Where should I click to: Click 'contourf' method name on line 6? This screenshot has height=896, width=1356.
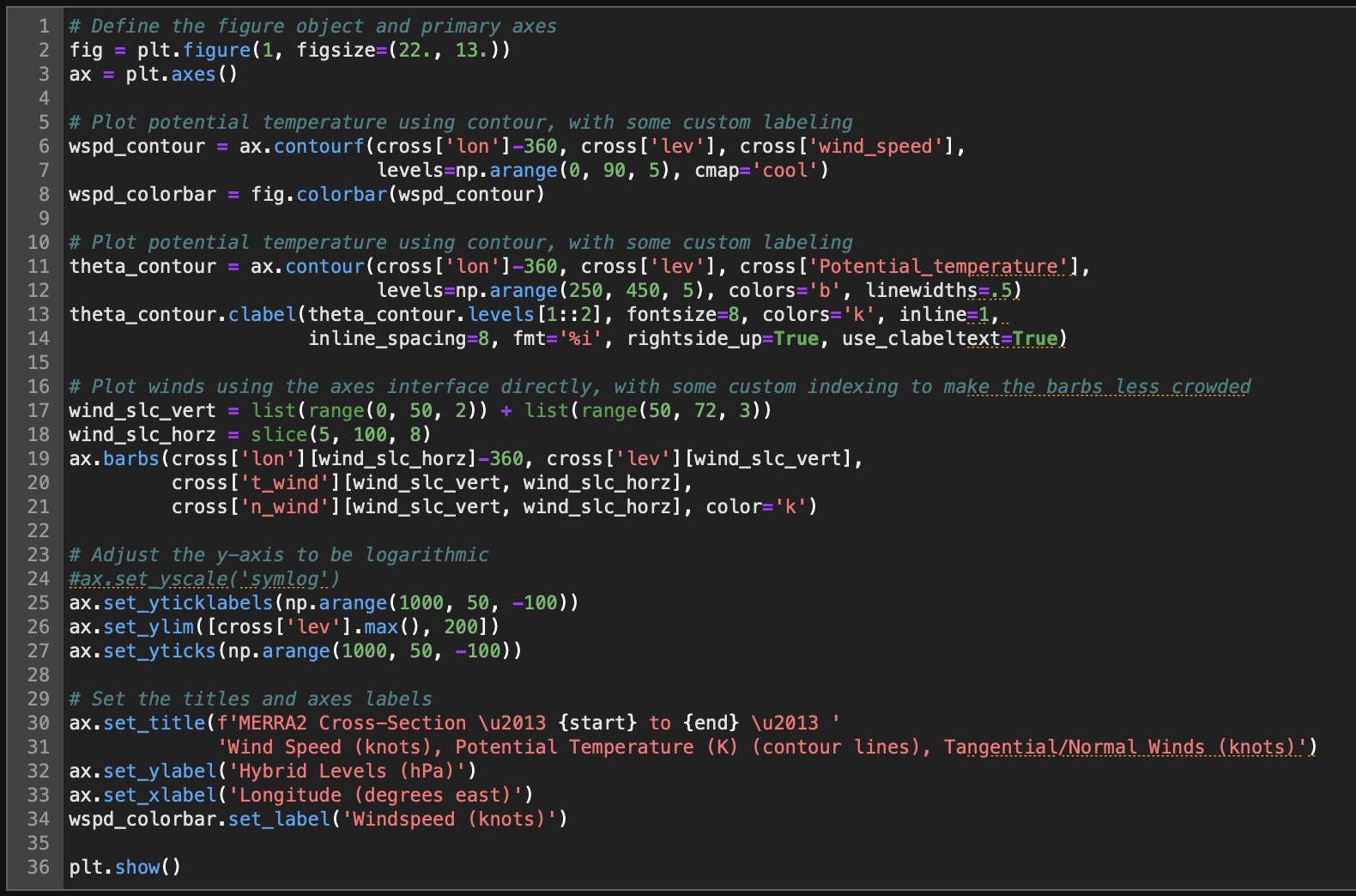(319, 146)
